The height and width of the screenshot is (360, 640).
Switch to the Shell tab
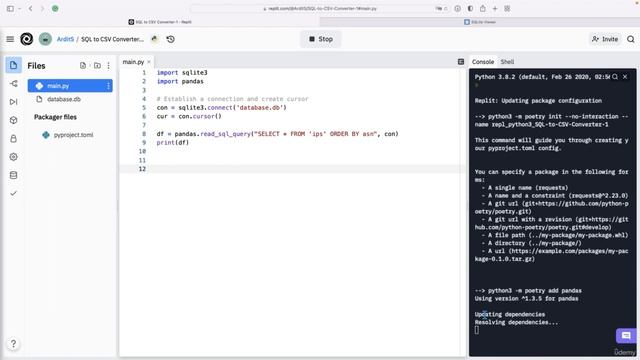click(507, 62)
